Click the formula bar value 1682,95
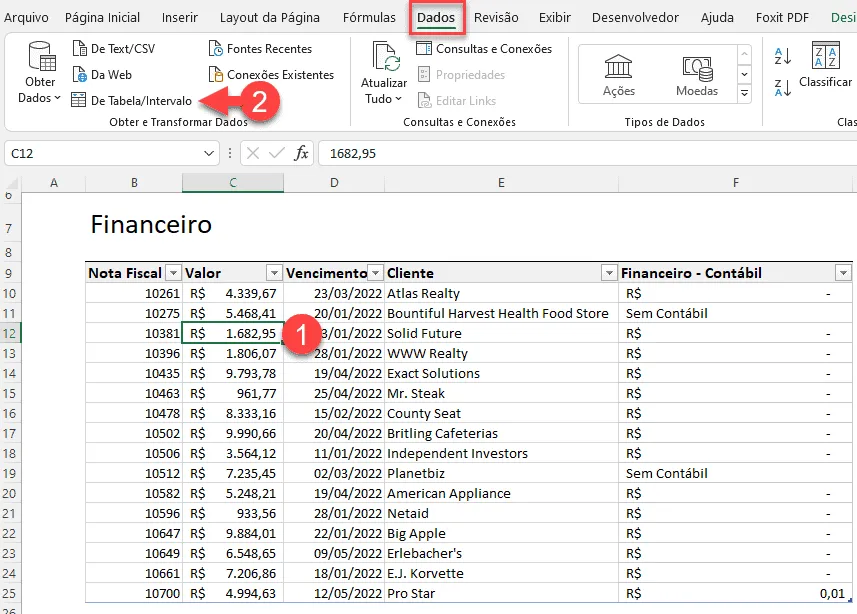857x614 pixels. point(353,154)
